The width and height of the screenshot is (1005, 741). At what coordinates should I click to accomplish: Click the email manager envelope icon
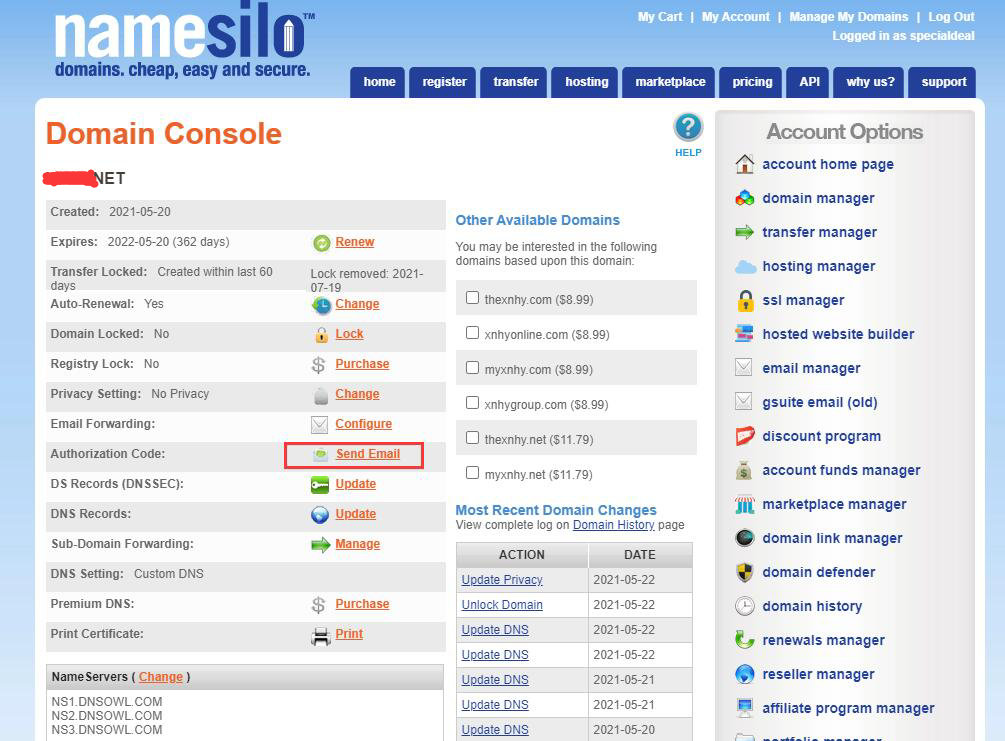pos(743,367)
